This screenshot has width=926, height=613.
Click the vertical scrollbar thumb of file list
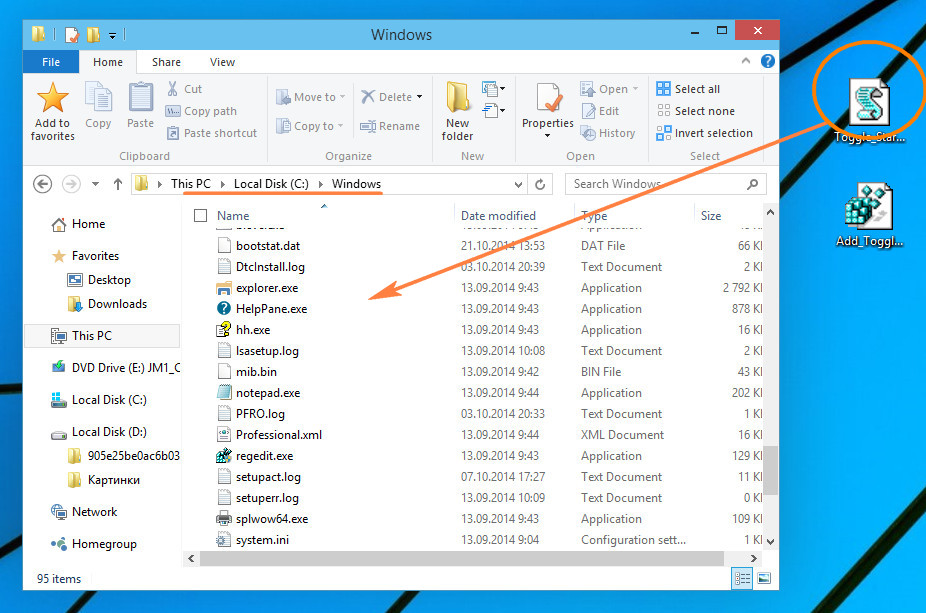click(770, 469)
